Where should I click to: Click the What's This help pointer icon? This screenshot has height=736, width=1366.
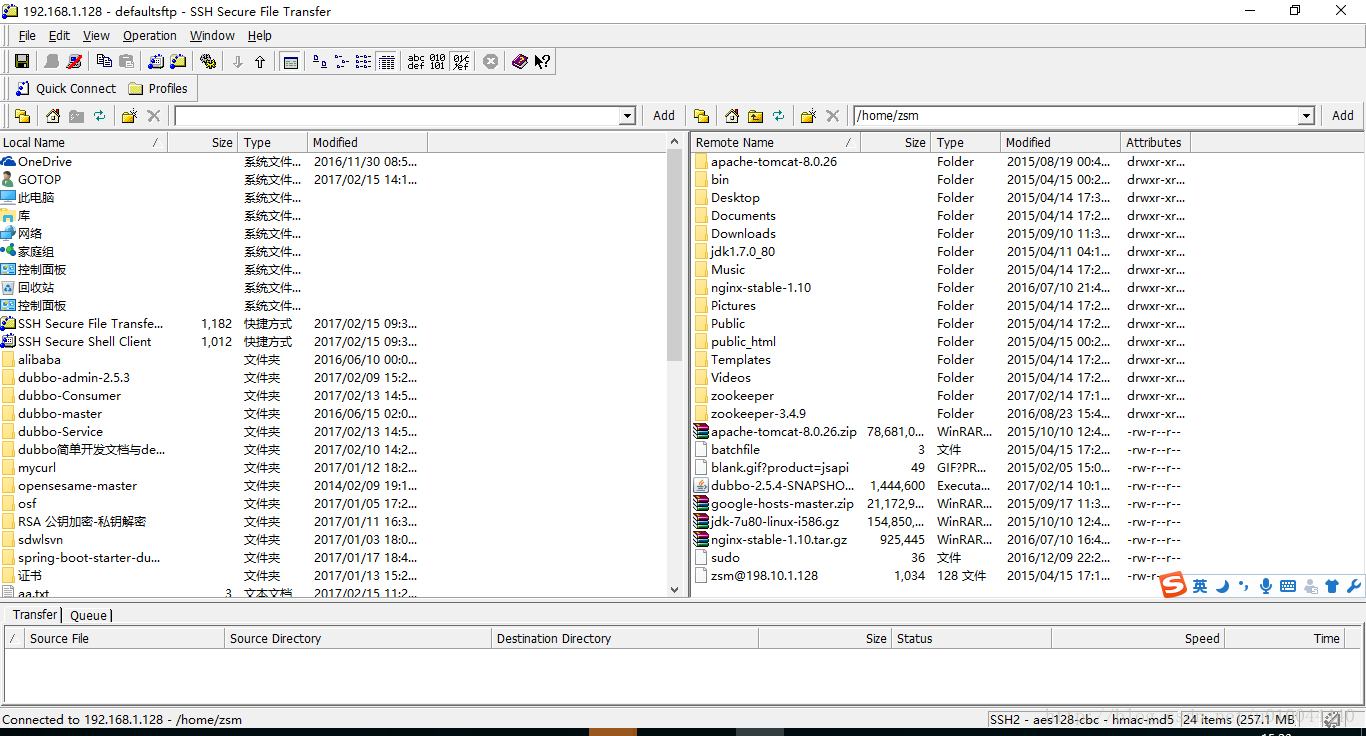pos(542,61)
